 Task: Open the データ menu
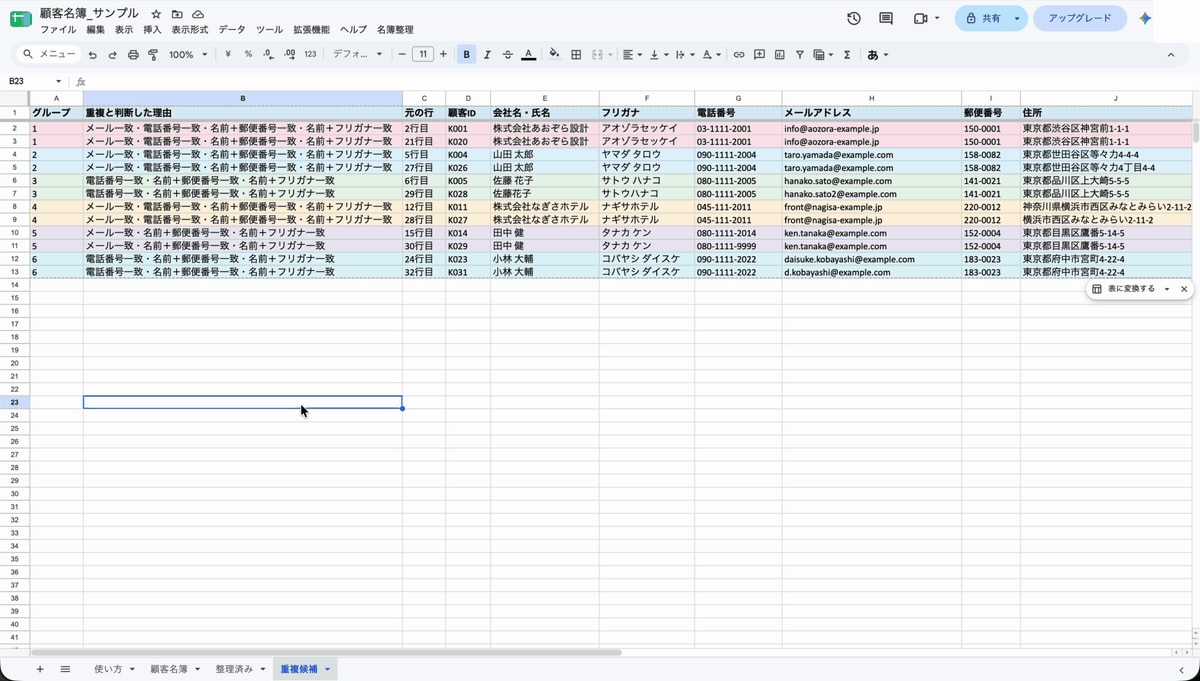(231, 30)
